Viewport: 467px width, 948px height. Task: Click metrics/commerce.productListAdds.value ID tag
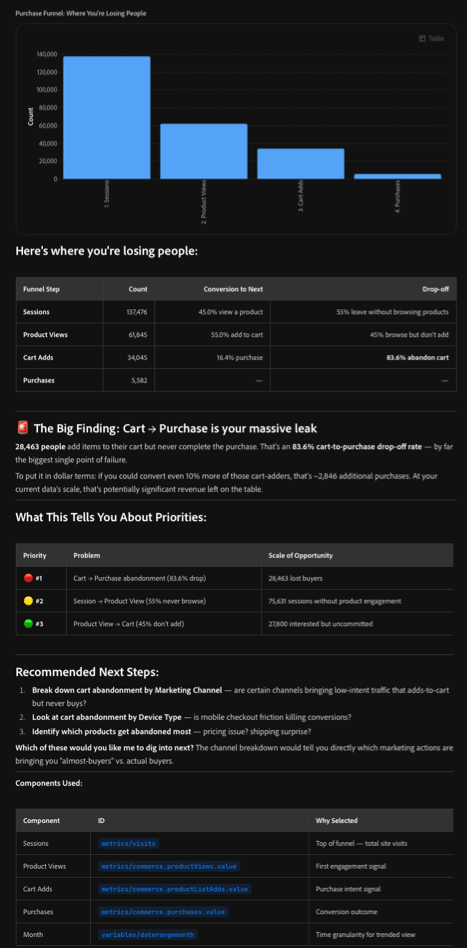(x=174, y=889)
